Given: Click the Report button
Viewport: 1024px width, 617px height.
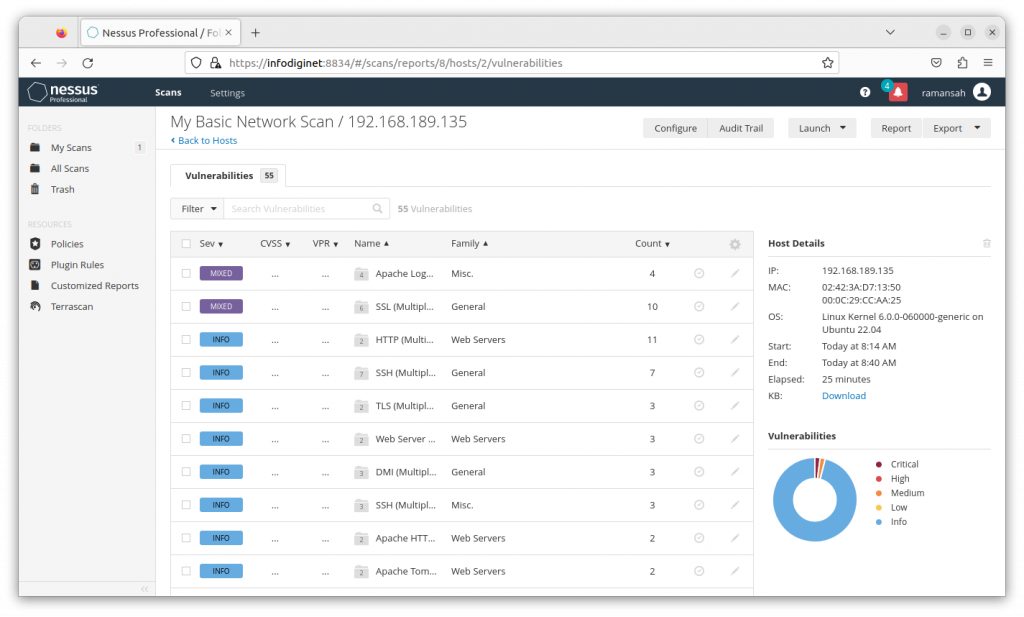Looking at the screenshot, I should click(x=896, y=128).
